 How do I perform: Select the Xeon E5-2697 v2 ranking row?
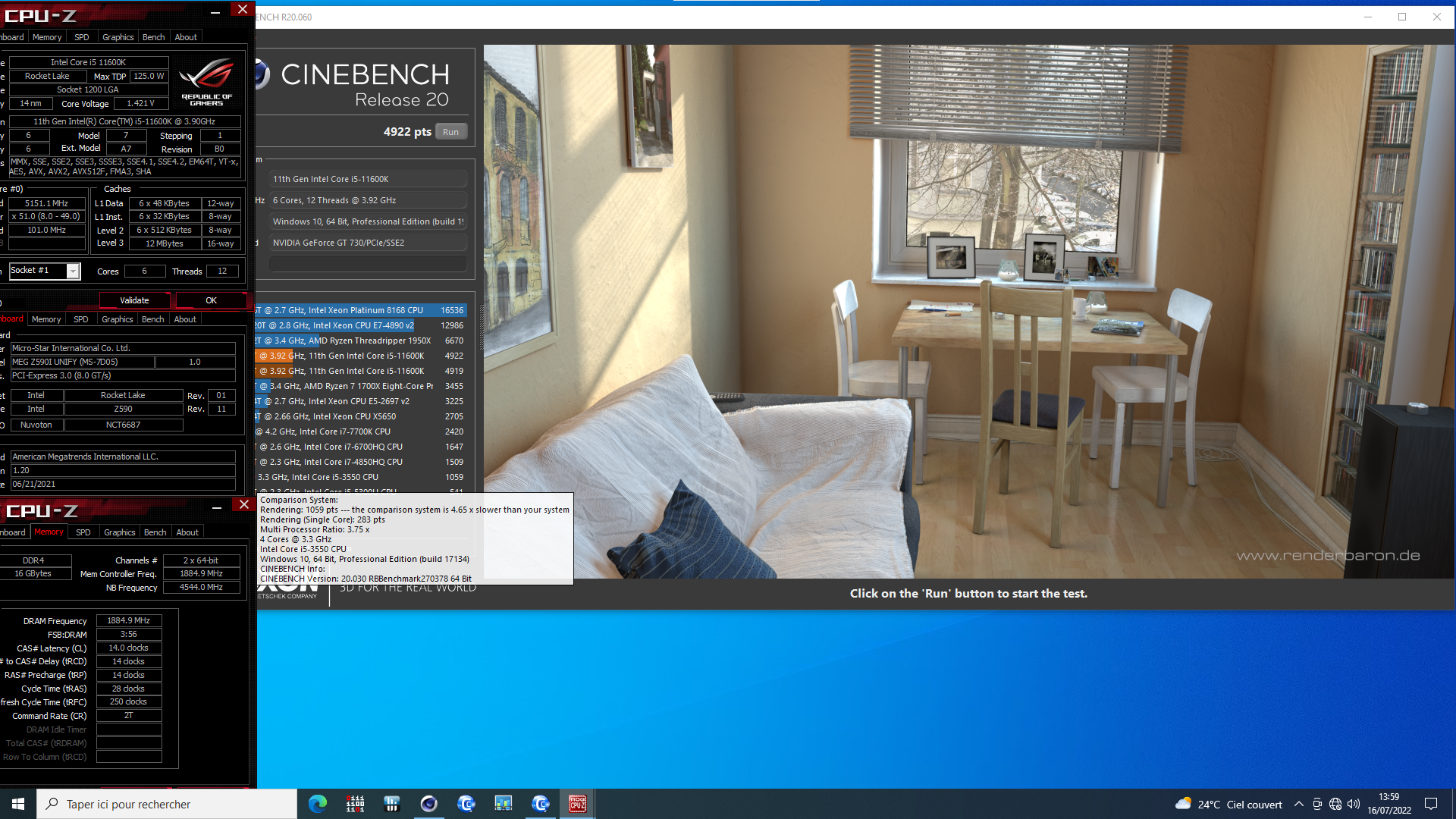pos(361,401)
